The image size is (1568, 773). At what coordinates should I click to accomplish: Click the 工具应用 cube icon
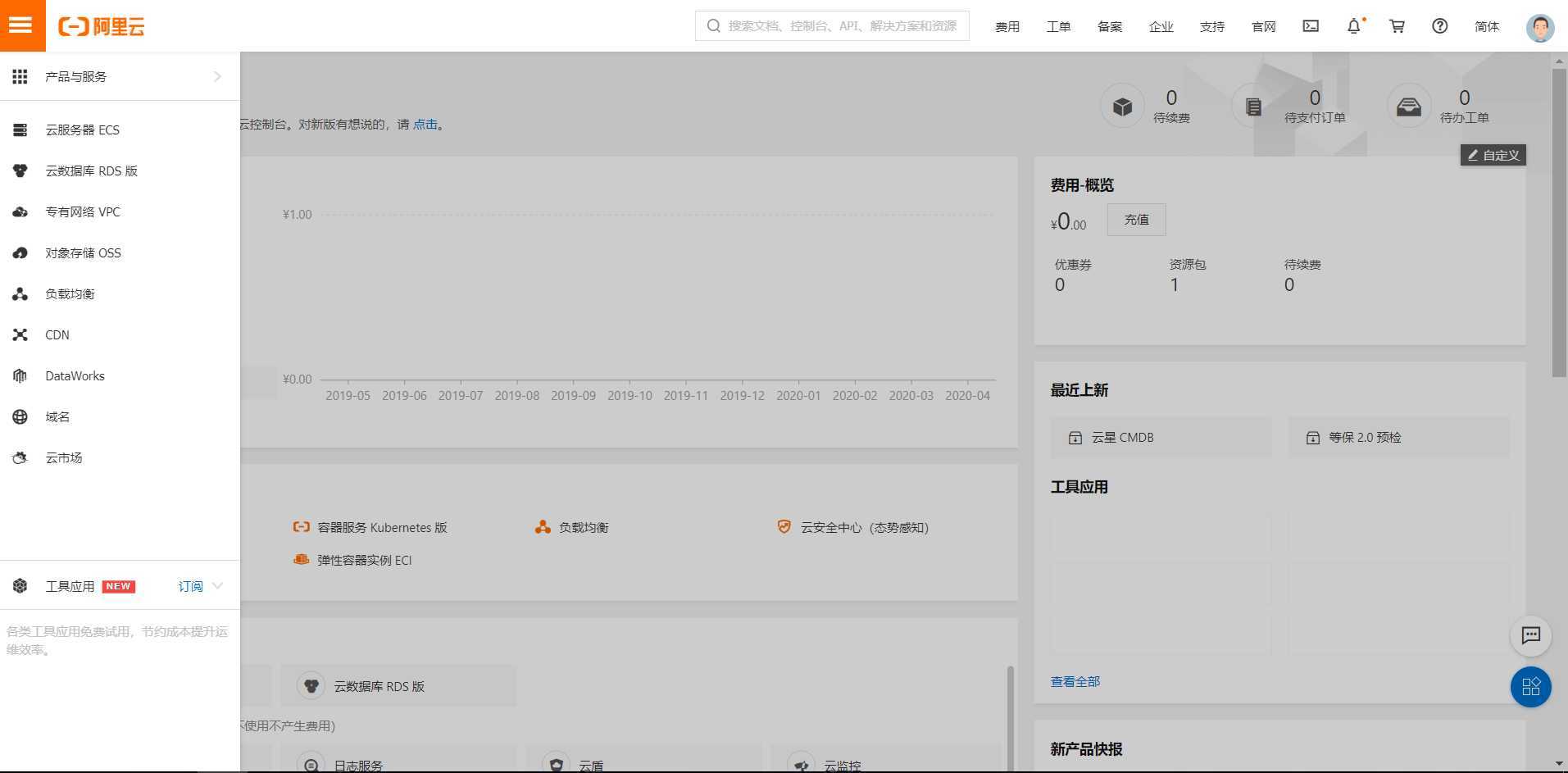(20, 586)
